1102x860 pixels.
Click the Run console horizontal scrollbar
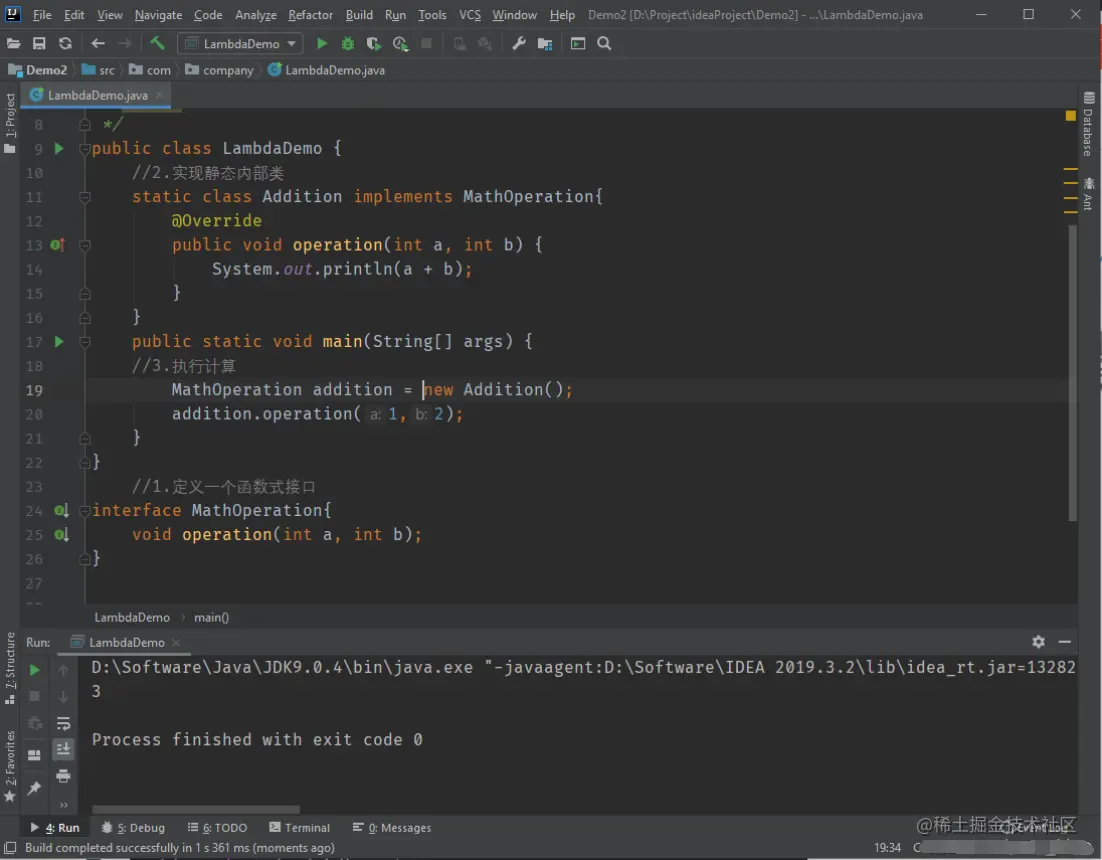click(x=196, y=809)
